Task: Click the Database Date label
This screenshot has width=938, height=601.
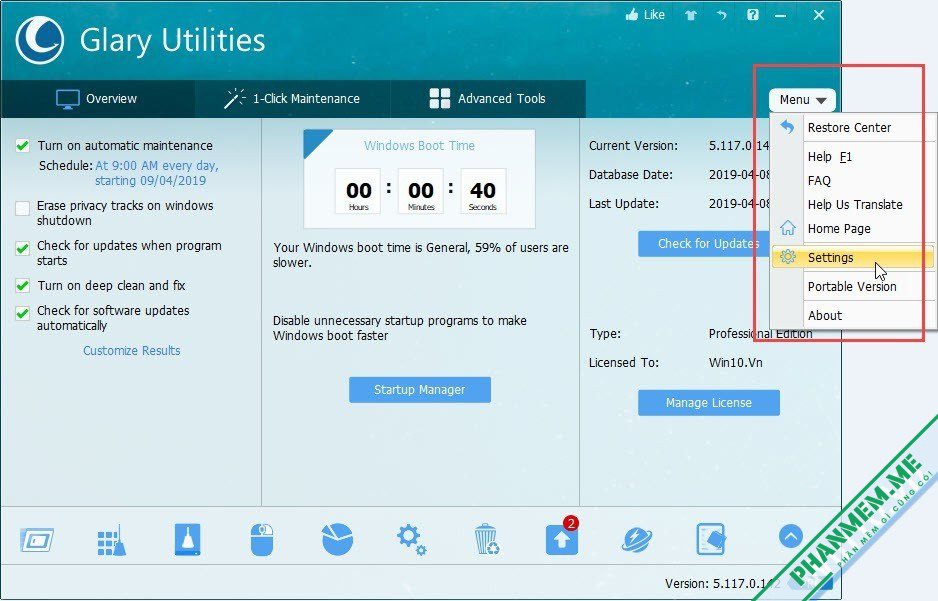Action: pyautogui.click(x=631, y=175)
